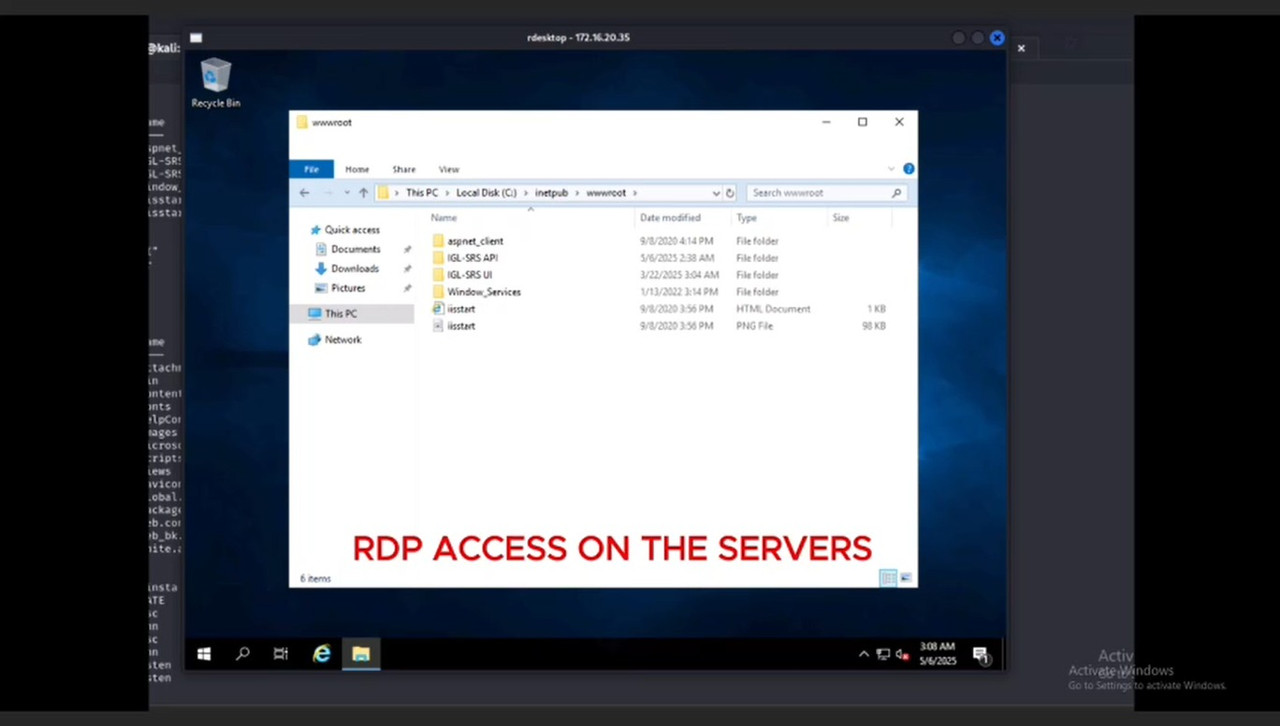Open the File ribbon tab
The image size is (1280, 726).
[x=311, y=169]
